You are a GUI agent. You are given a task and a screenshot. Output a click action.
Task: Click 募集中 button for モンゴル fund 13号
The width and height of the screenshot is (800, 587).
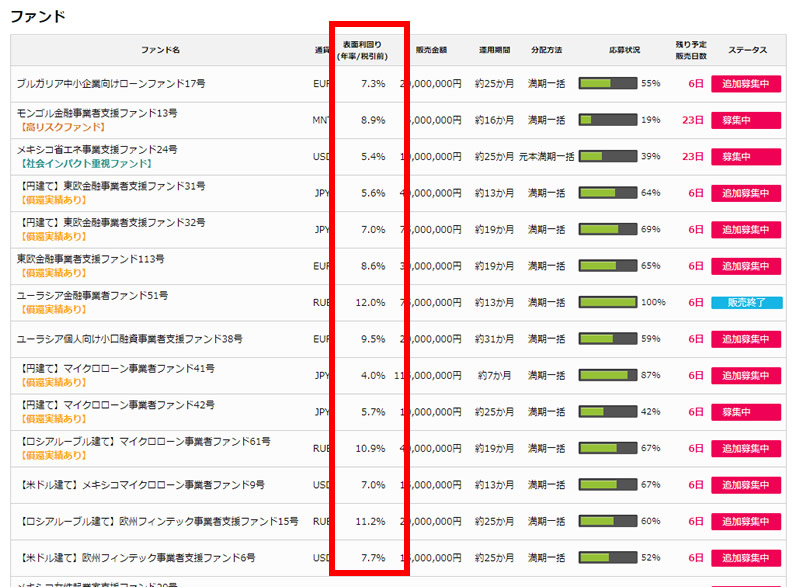coord(745,120)
